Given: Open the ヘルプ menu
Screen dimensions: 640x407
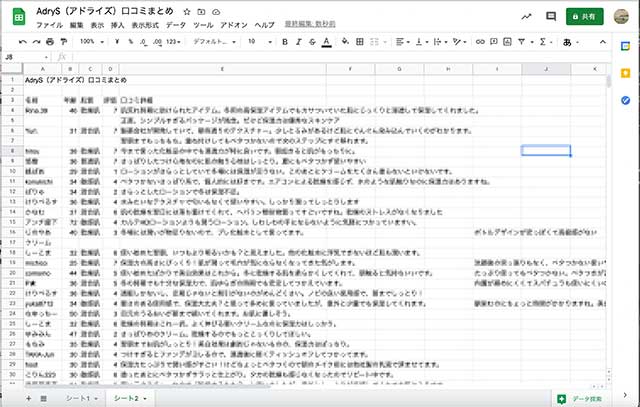Looking at the screenshot, I should tap(264, 25).
